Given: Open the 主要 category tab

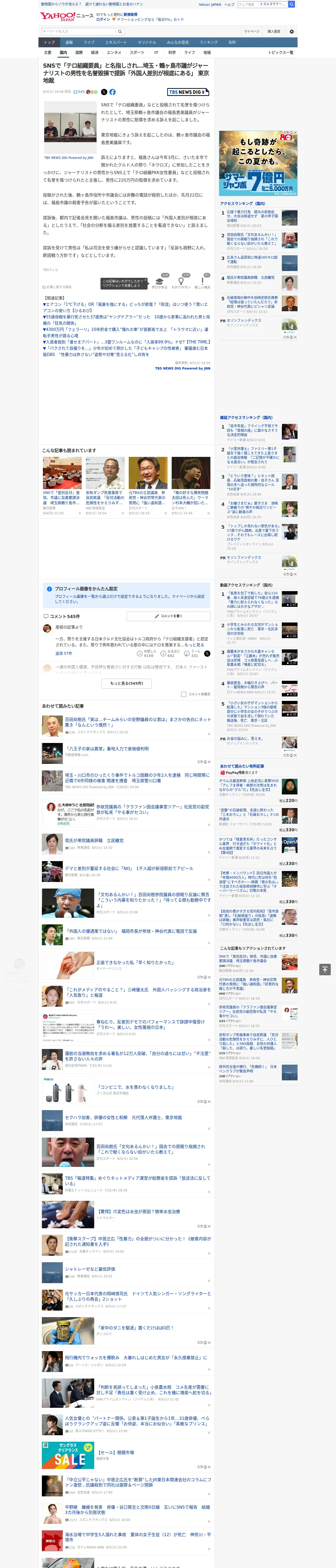Looking at the screenshot, I should tap(48, 52).
